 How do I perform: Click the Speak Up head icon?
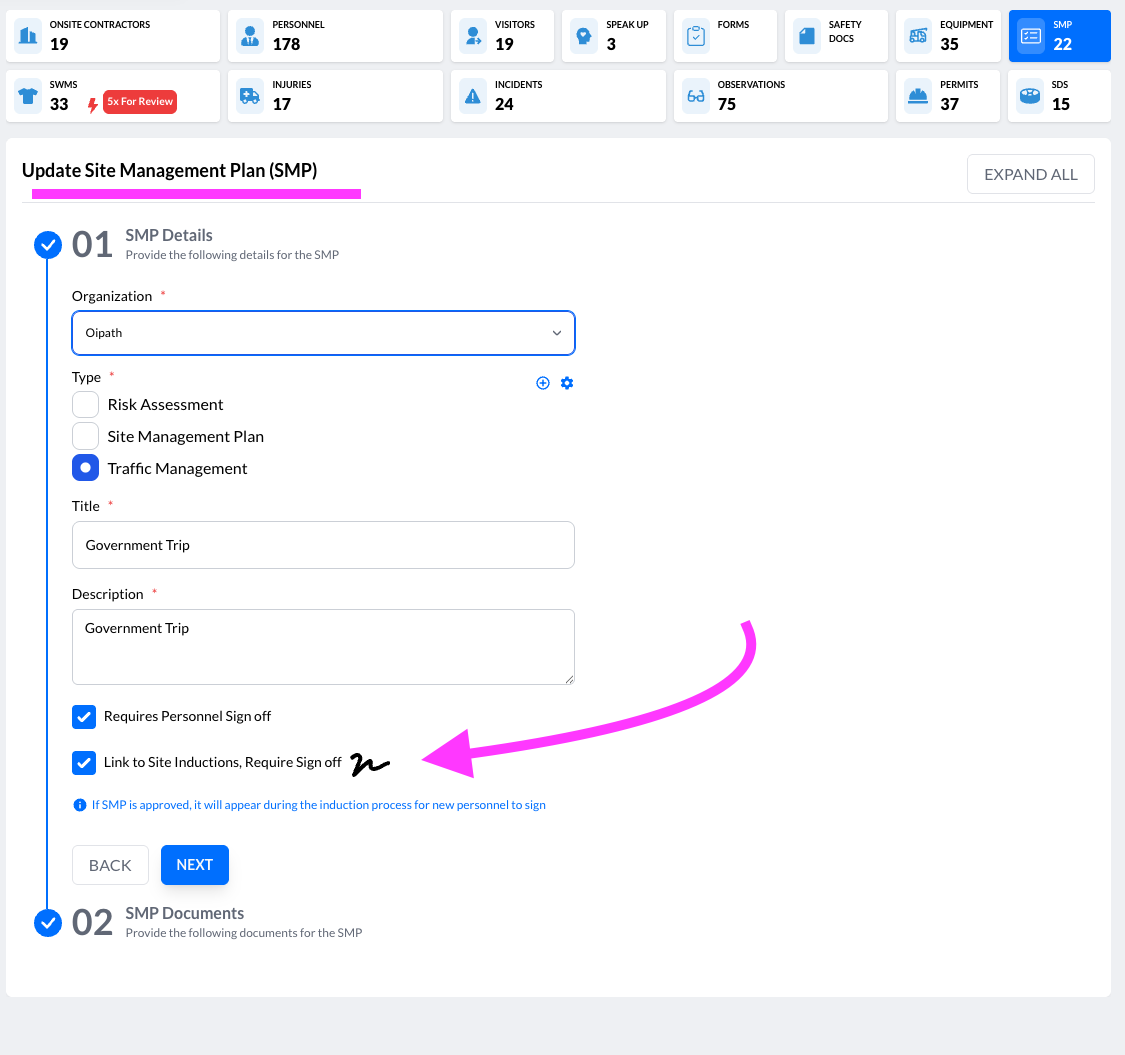(x=583, y=36)
